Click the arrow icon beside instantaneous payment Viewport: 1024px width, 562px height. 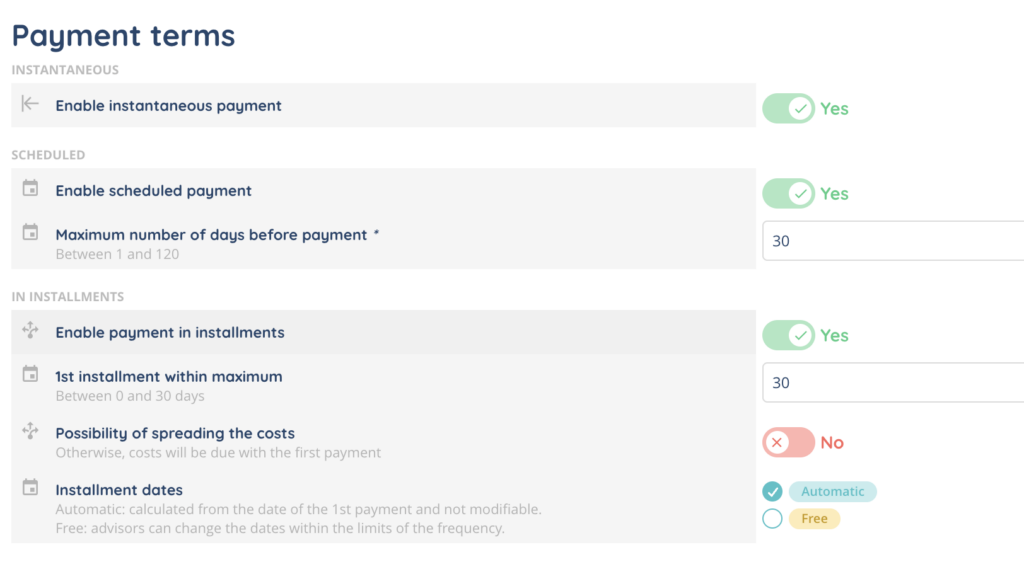30,104
